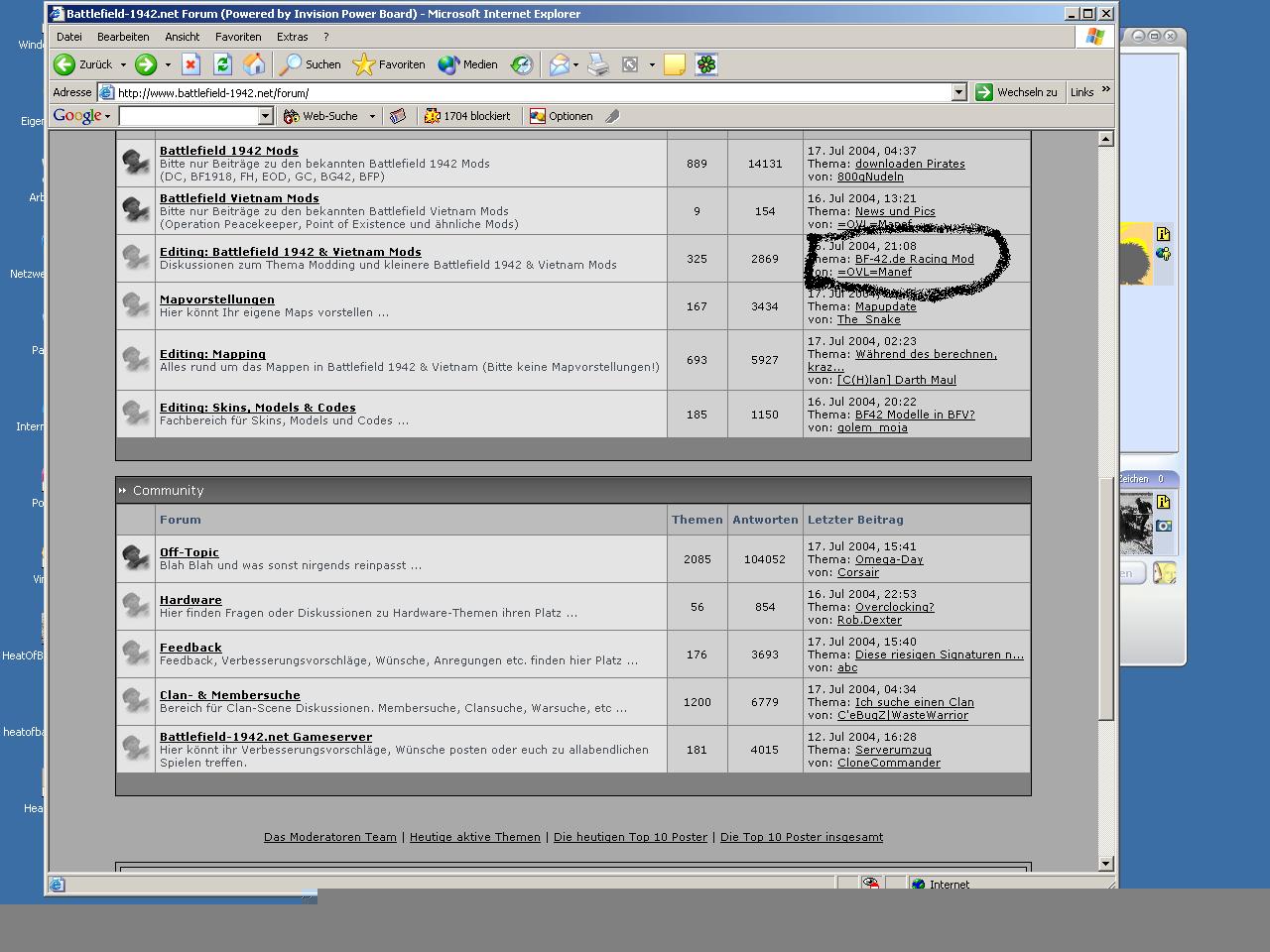This screenshot has width=1270, height=952.
Task: Open Das Moderatoren Team link
Action: 330,837
